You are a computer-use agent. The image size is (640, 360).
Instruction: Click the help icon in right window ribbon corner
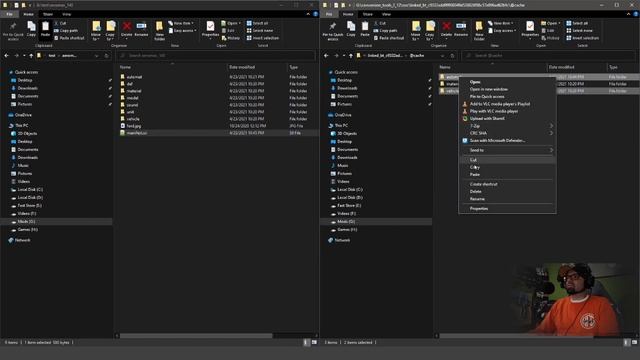(x=636, y=14)
